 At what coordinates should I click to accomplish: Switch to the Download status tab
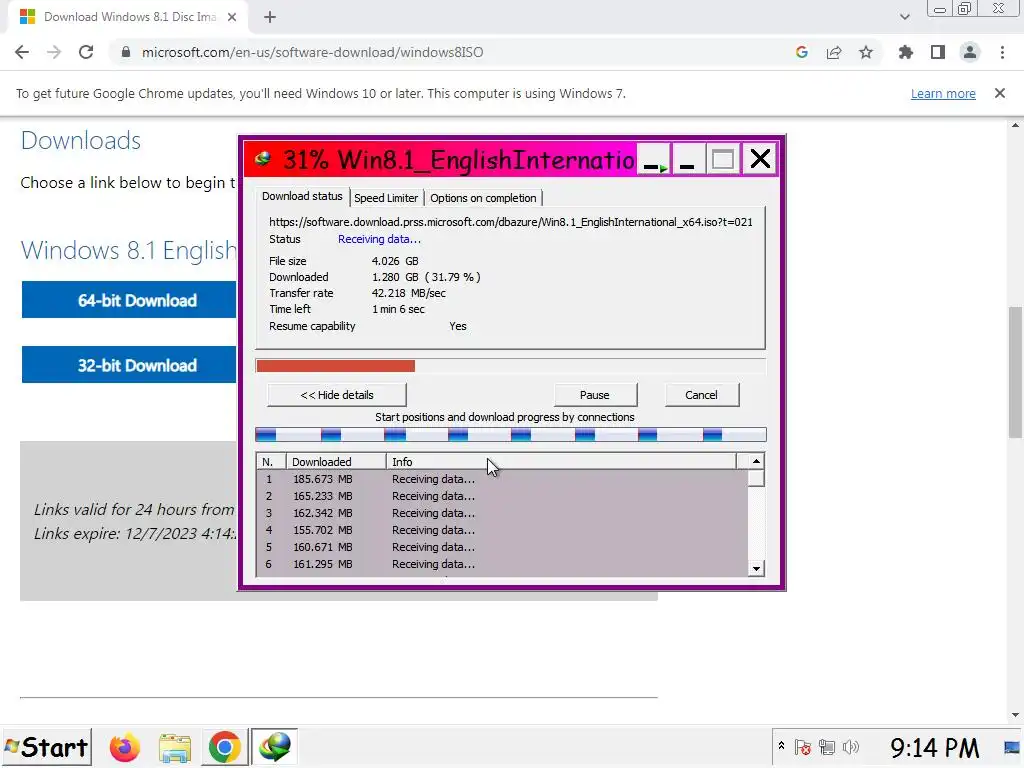click(x=302, y=196)
